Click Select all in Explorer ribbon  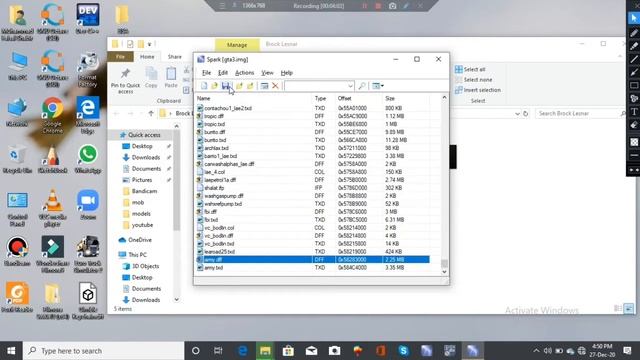[470, 69]
